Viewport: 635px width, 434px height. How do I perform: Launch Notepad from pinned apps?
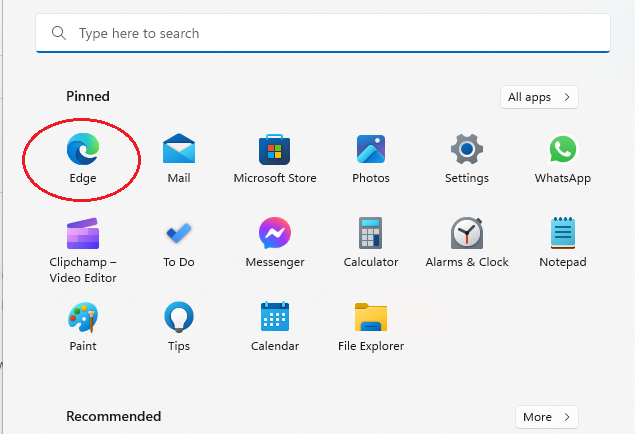[563, 235]
